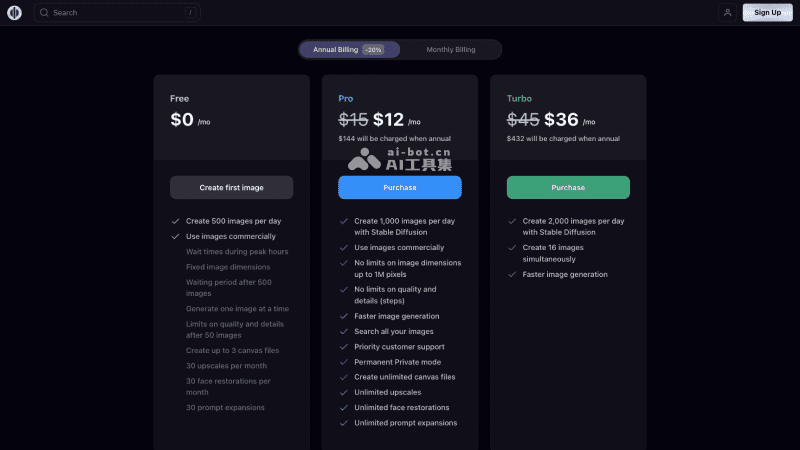
Task: Switch to Monthly Billing
Action: (x=451, y=49)
